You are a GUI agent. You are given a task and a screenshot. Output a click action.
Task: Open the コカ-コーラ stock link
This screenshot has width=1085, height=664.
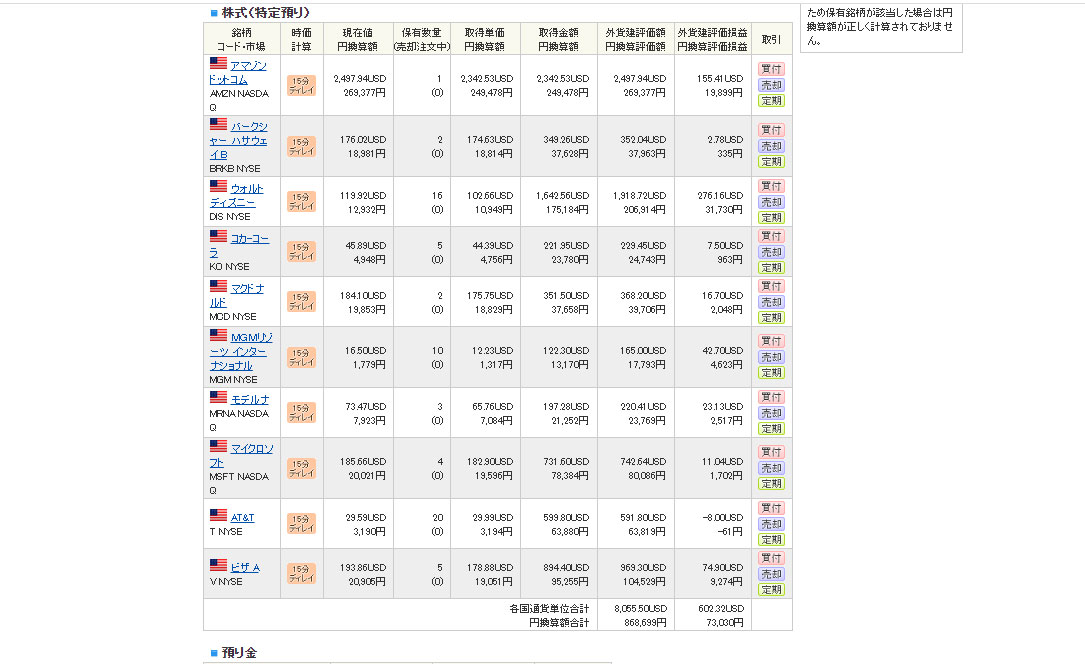point(239,246)
